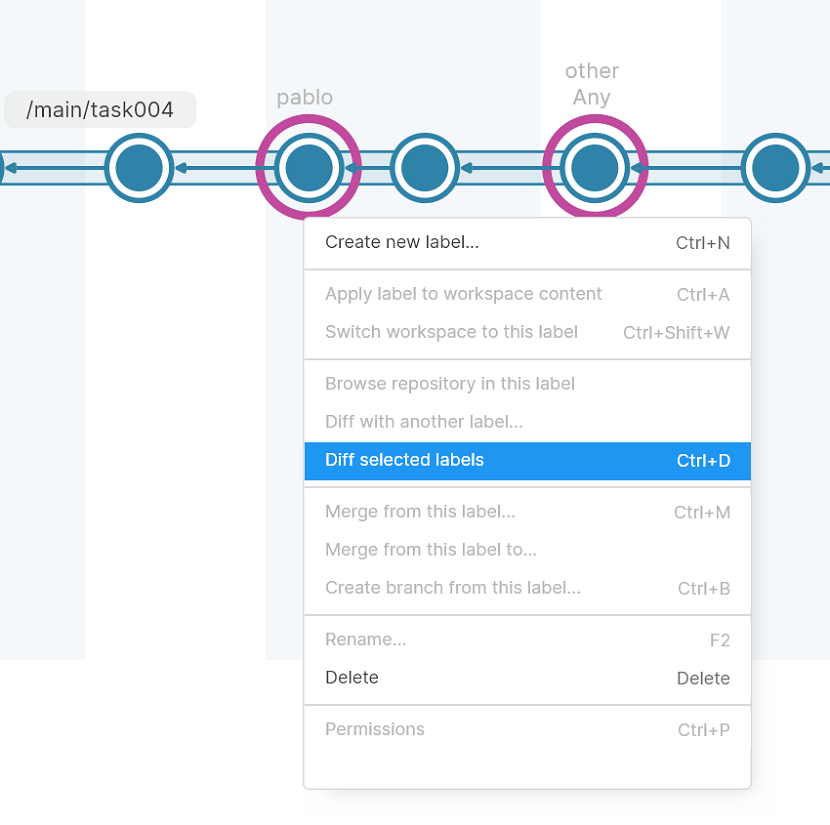
Task: Click the partially visible changeset at the left edge
Action: pyautogui.click(x=5, y=167)
